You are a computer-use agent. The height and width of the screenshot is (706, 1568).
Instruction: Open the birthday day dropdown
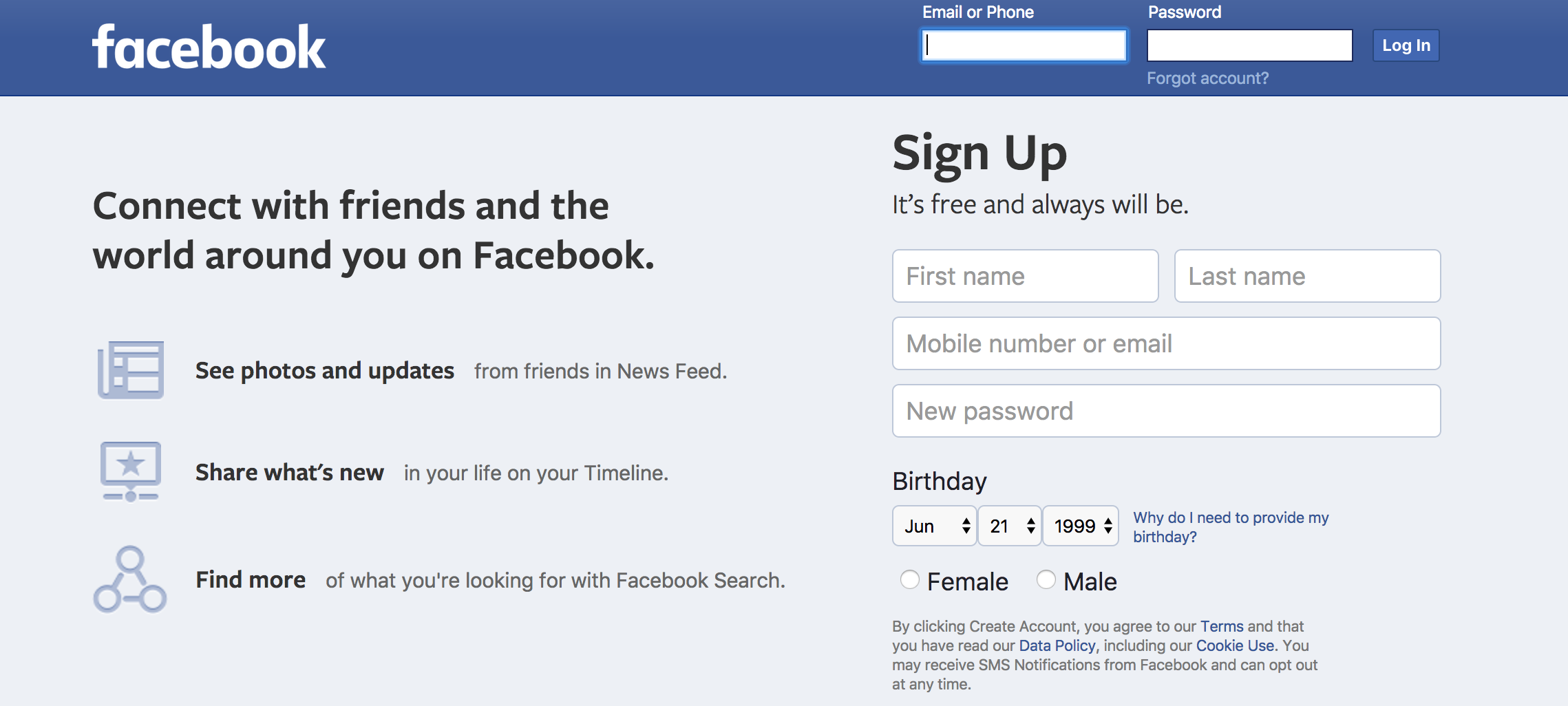click(1010, 526)
